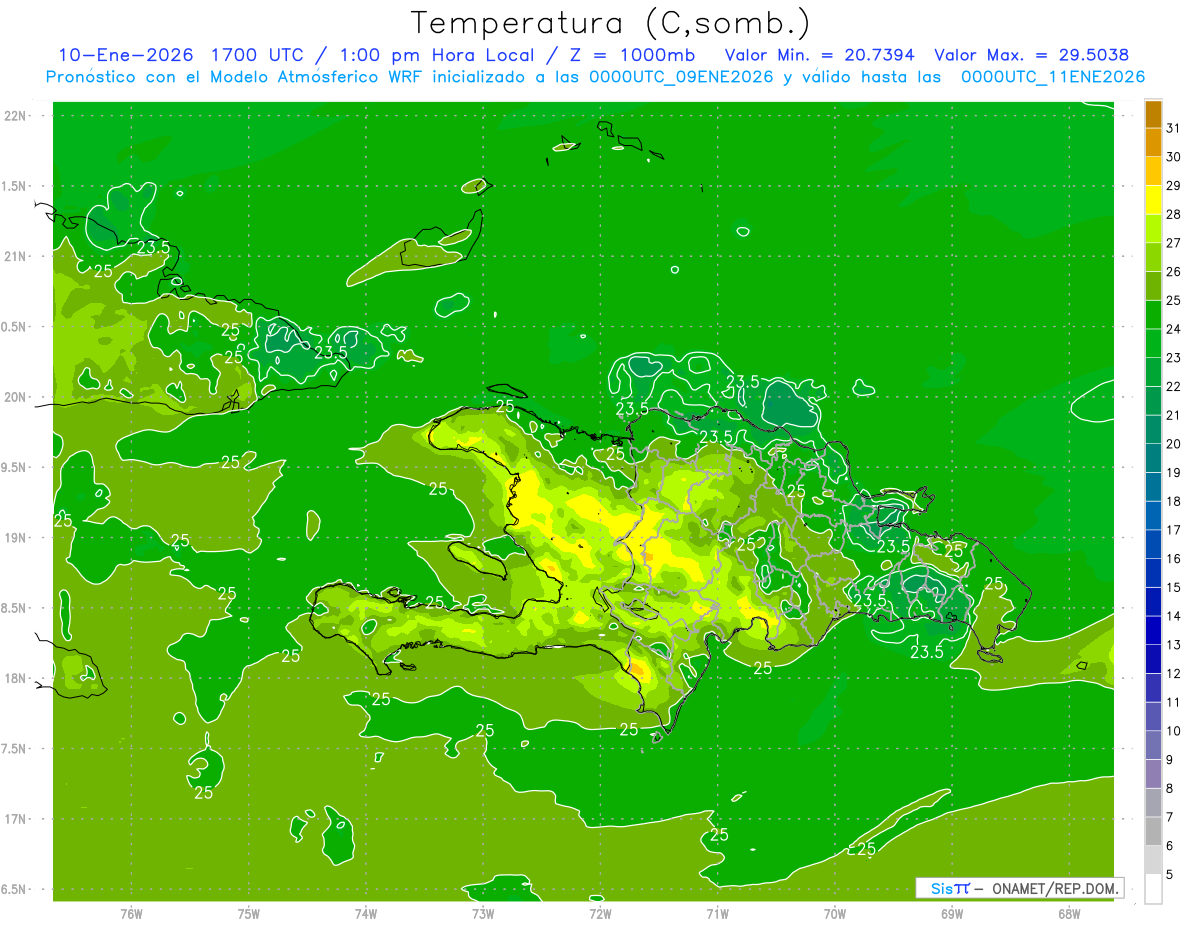Click the number 5 on the color scale
Screen dimensions: 1200x927
(1171, 874)
